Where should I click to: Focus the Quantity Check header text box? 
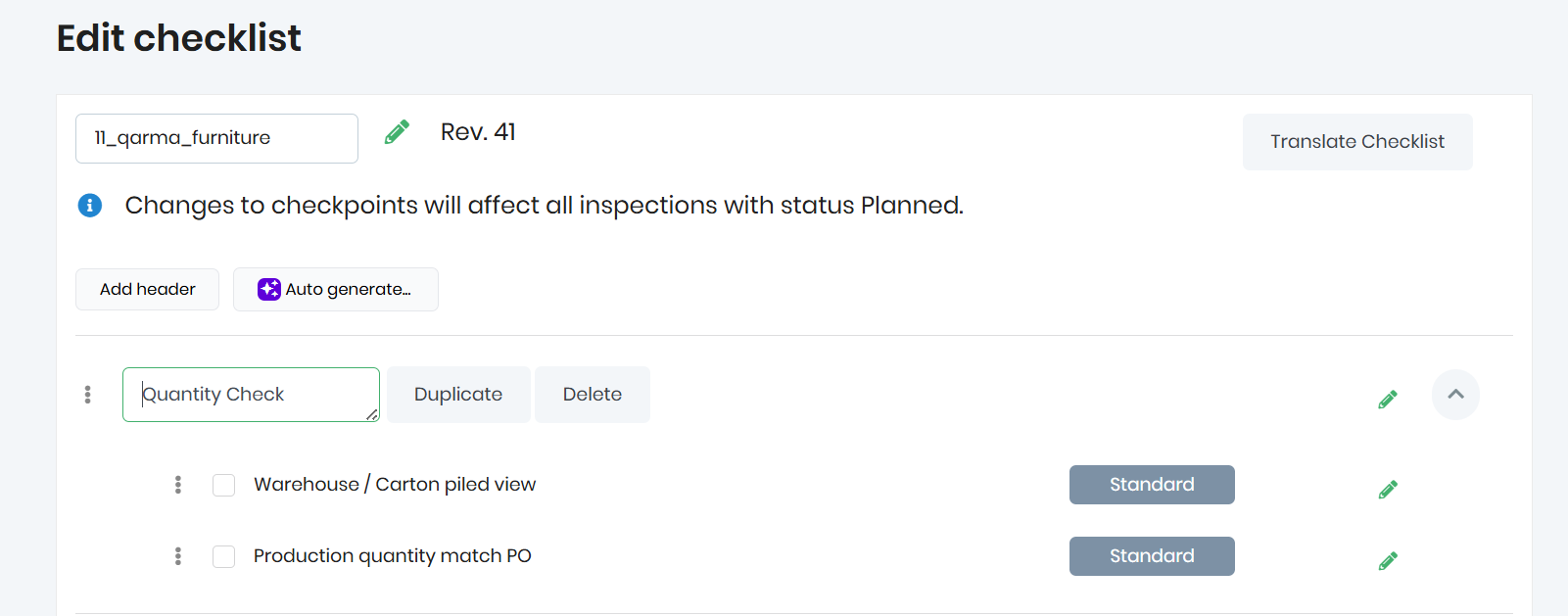[x=251, y=395]
